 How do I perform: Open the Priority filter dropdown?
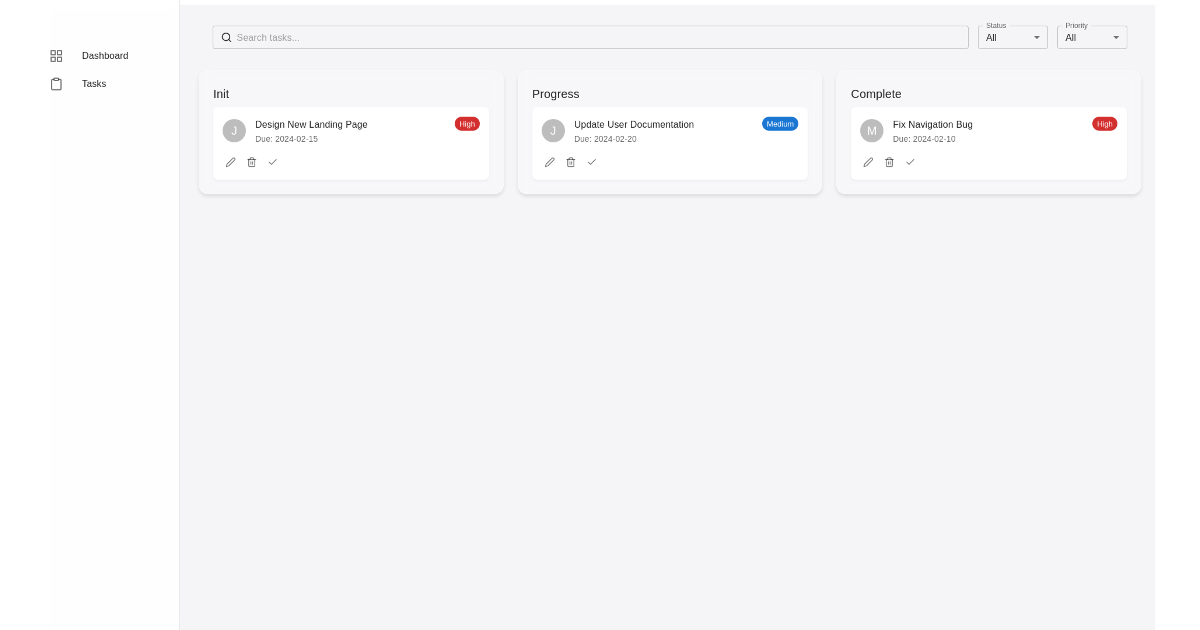[x=1091, y=37]
